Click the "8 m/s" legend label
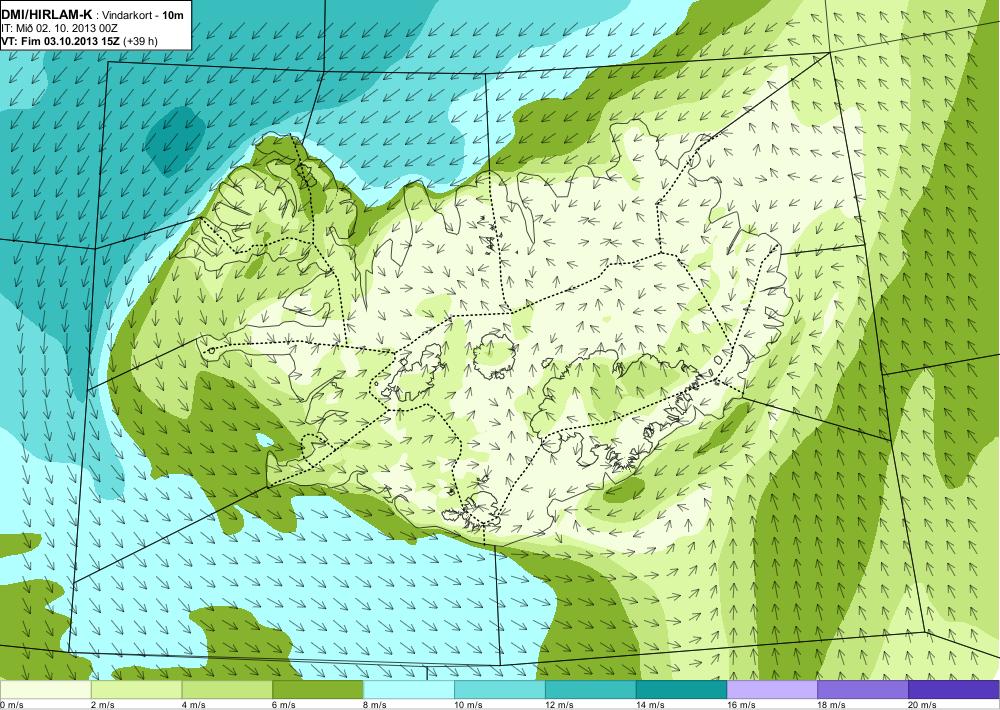This screenshot has width=1000, height=710. click(x=376, y=705)
